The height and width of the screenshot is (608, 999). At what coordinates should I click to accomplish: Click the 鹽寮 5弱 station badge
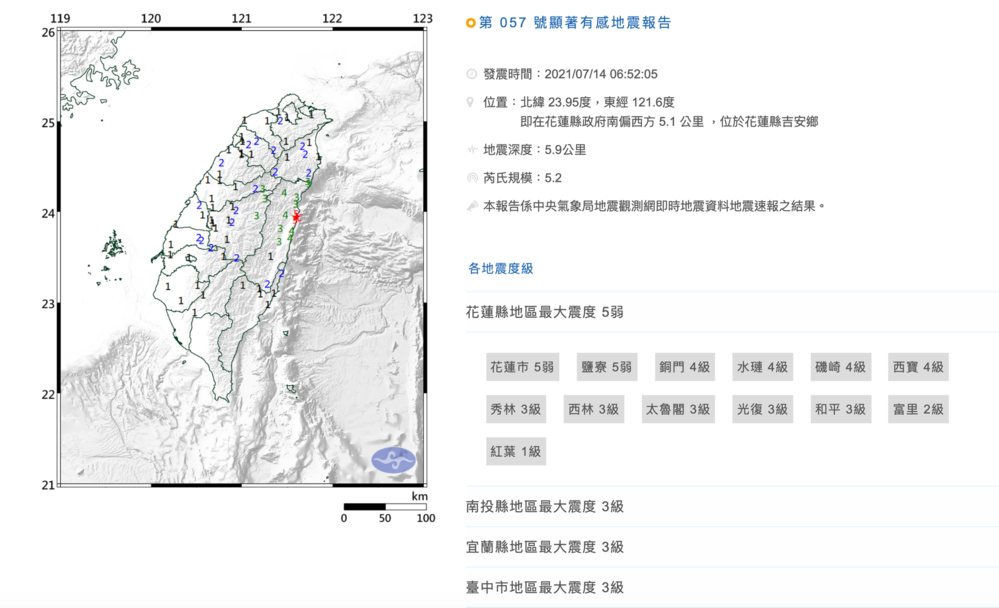(x=607, y=367)
